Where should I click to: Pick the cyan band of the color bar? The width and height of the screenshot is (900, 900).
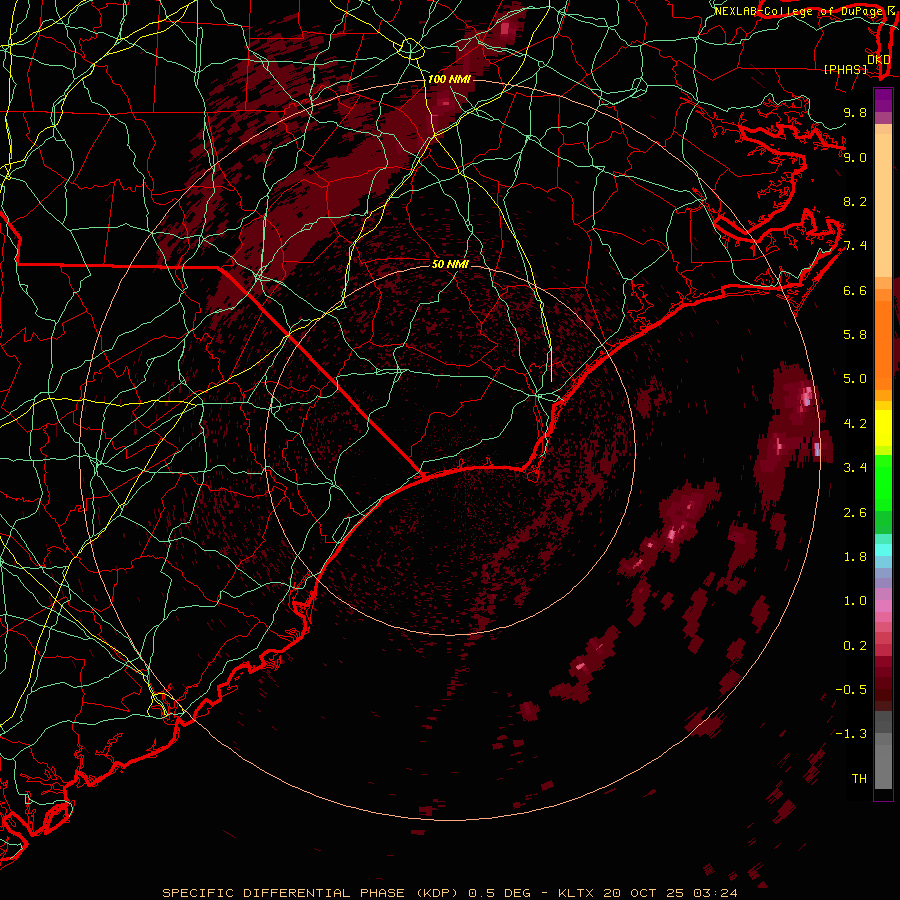(x=883, y=550)
